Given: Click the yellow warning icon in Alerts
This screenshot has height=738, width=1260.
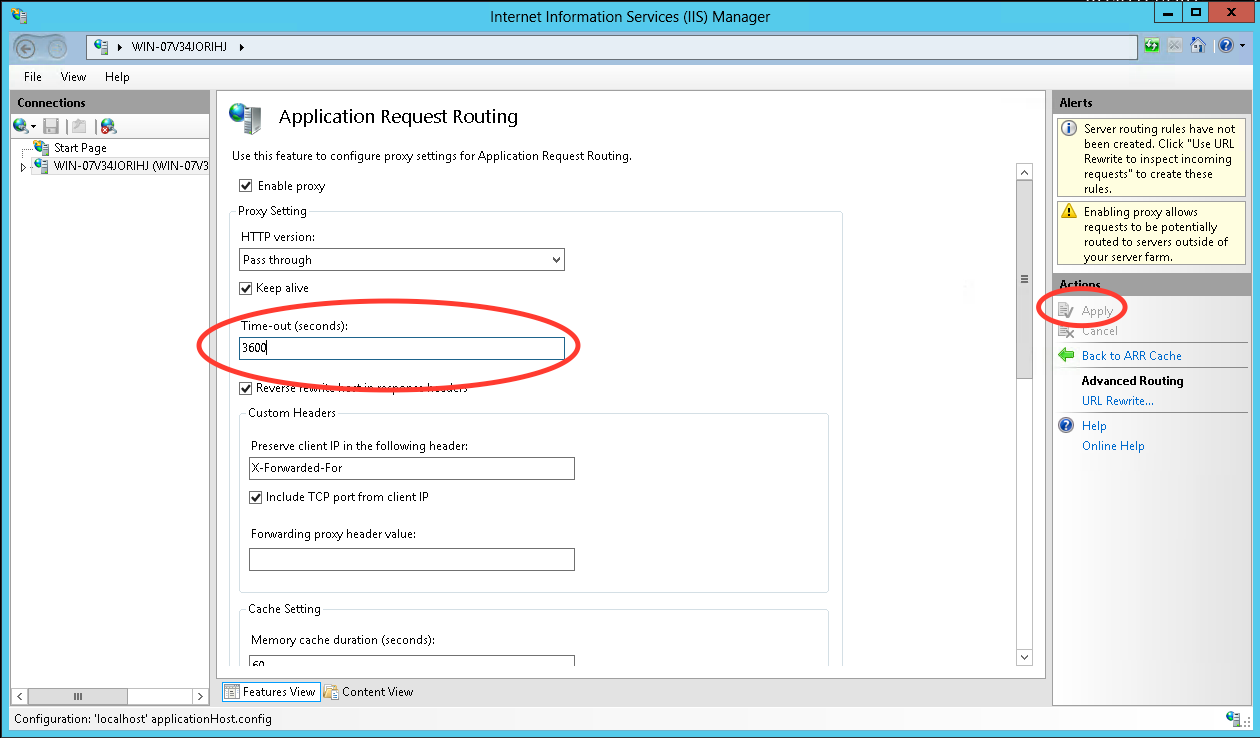Looking at the screenshot, I should pyautogui.click(x=1071, y=212).
